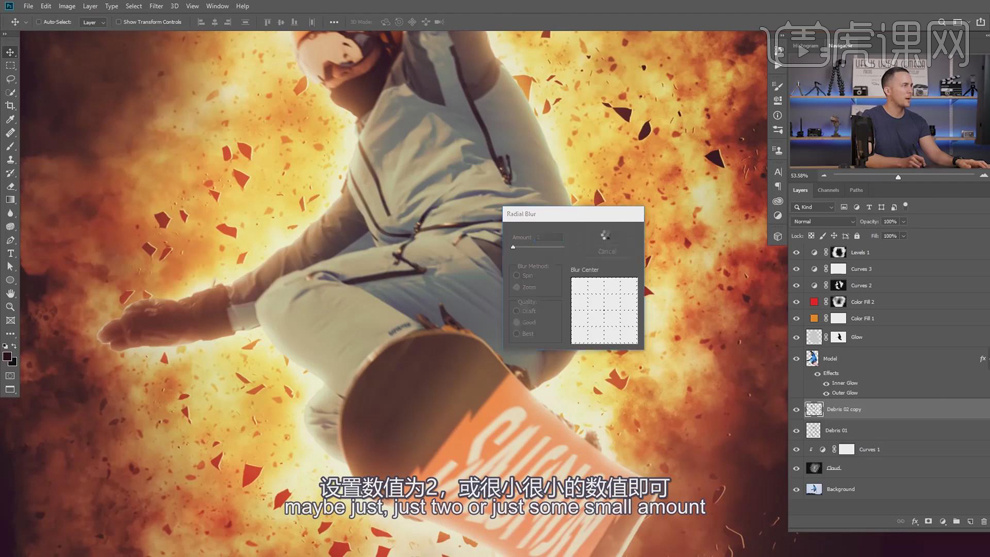Select Zoom blur method radio

pyautogui.click(x=516, y=287)
